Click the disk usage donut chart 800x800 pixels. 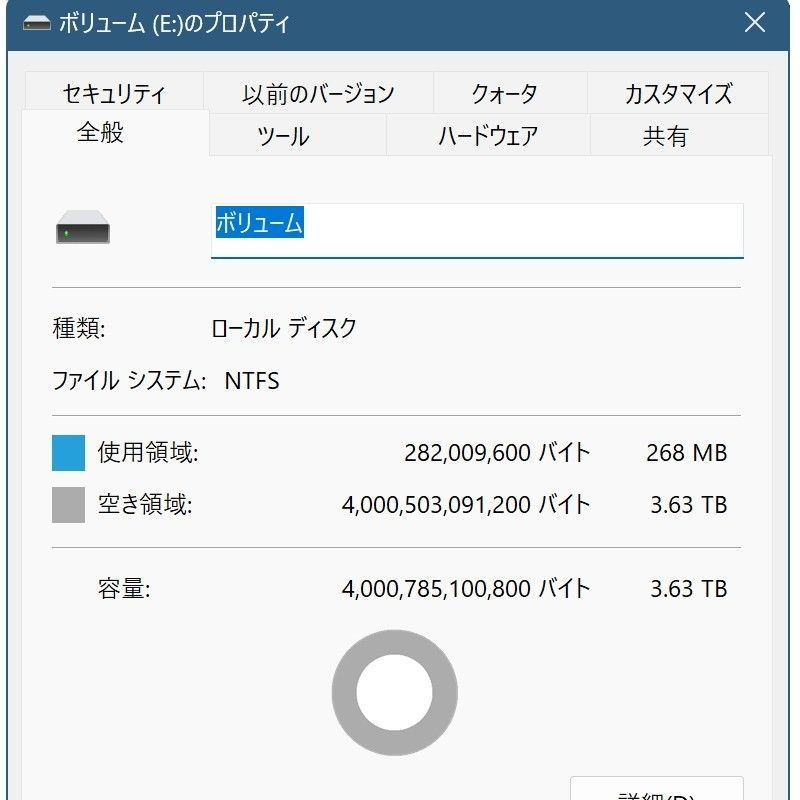pos(394,692)
